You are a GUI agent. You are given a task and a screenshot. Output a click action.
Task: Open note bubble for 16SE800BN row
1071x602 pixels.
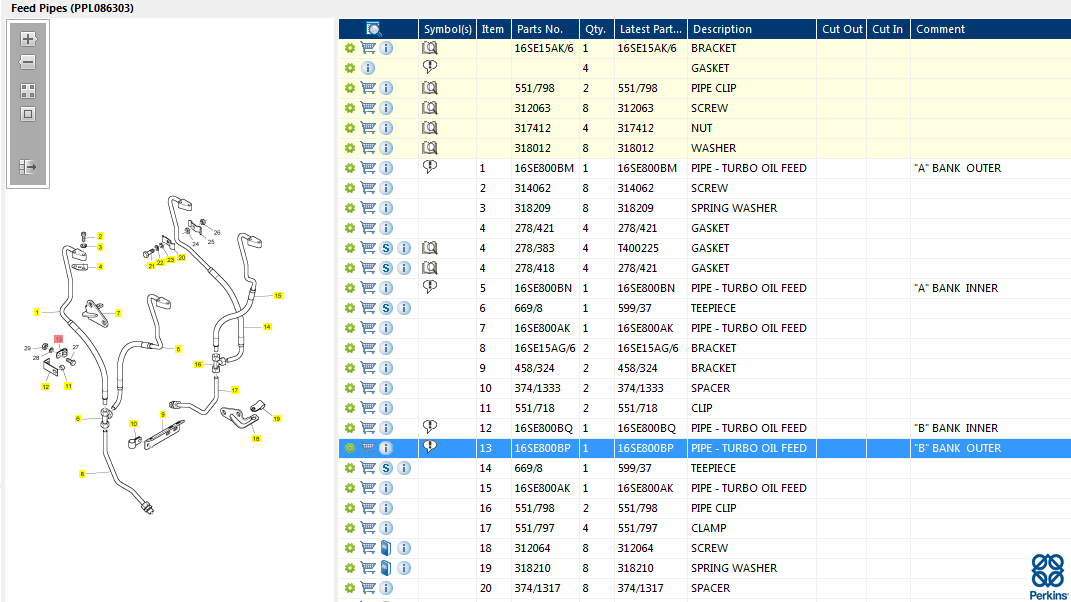click(430, 287)
